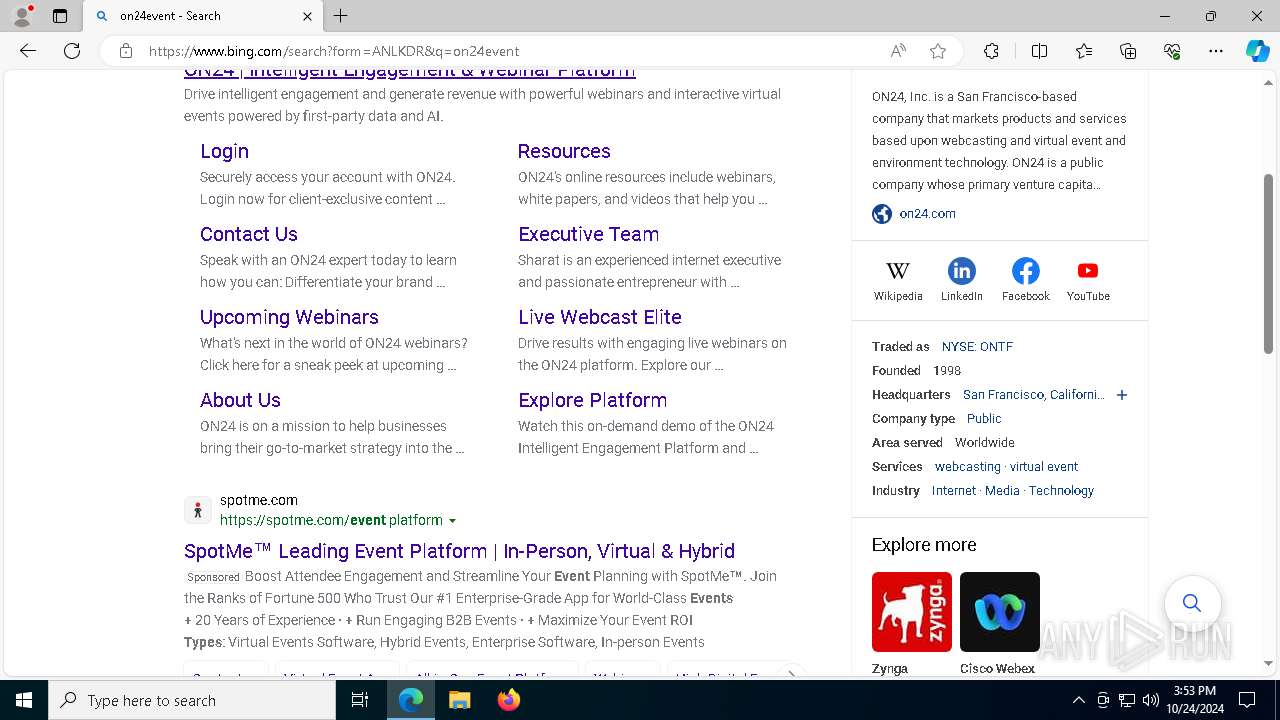Viewport: 1280px width, 720px height.
Task: Open the https://spotme.com/event platform URL link
Action: click(331, 520)
